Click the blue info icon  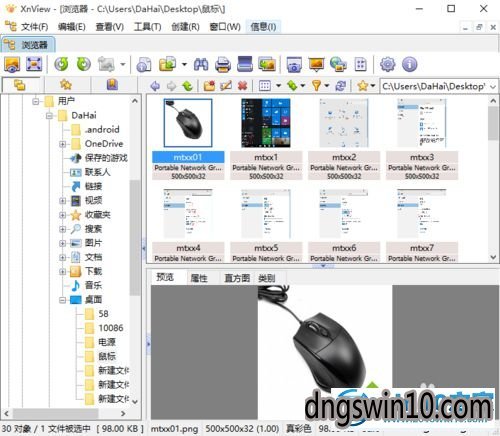409,64
